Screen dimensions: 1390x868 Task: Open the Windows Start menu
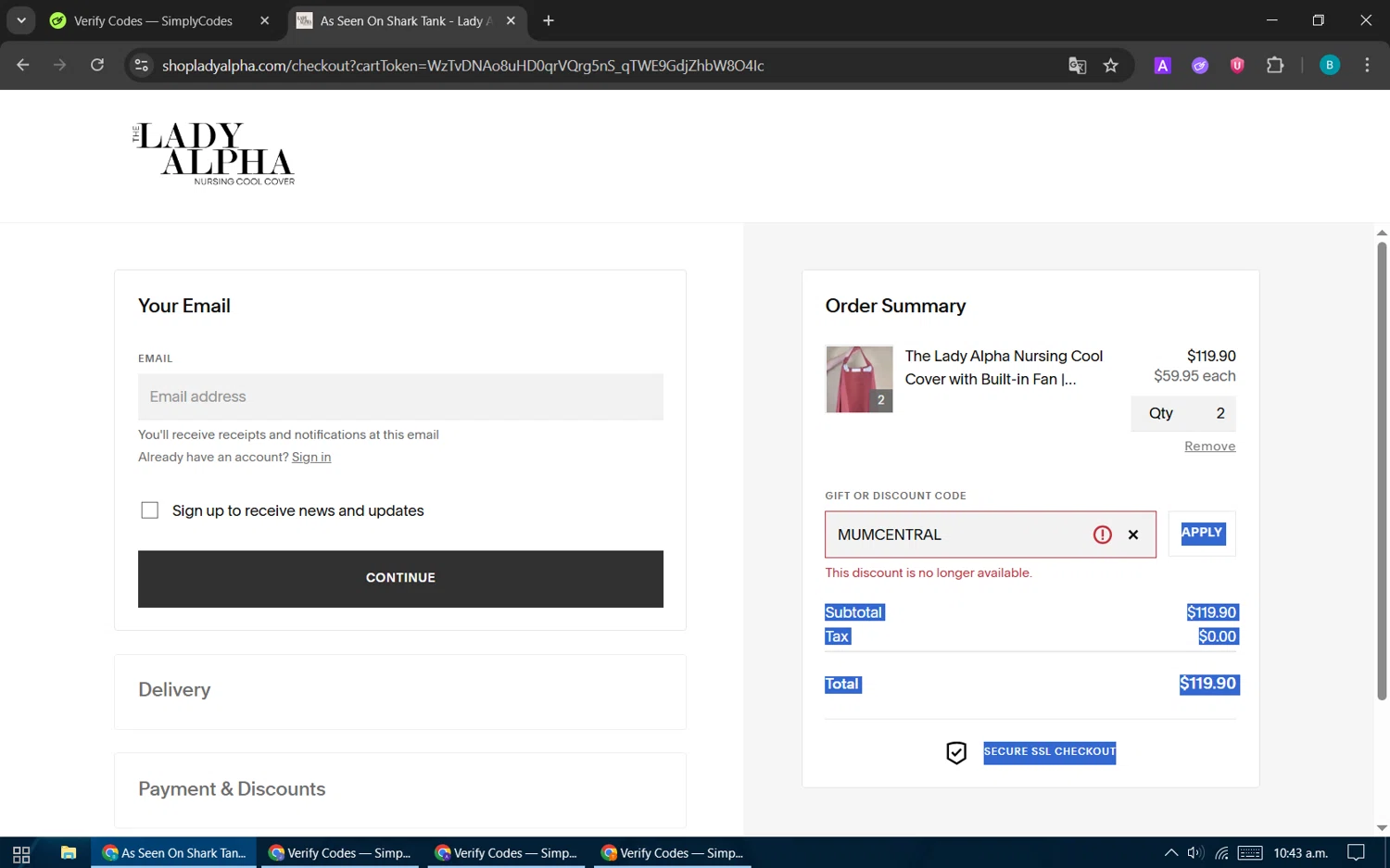[x=21, y=853]
